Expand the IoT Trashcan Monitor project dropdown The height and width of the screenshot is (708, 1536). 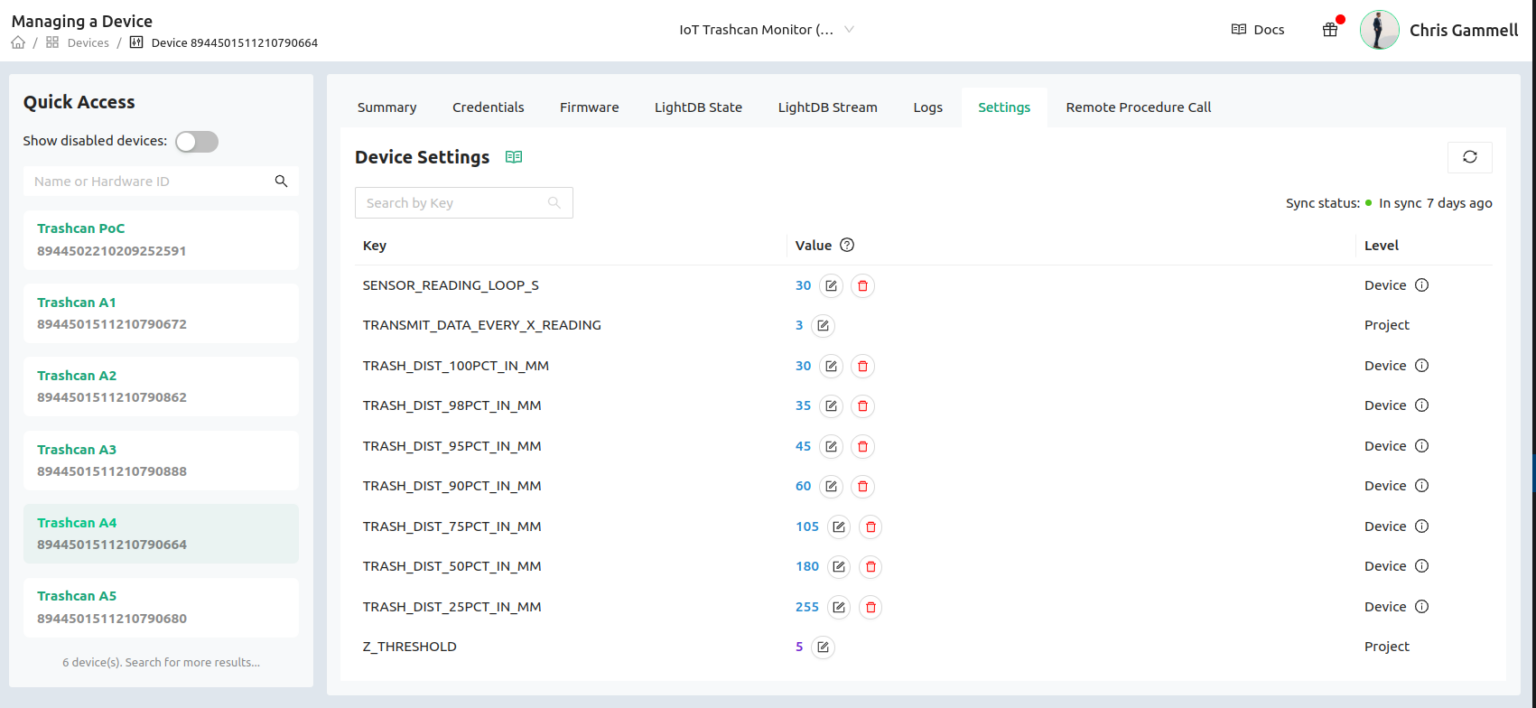(766, 30)
